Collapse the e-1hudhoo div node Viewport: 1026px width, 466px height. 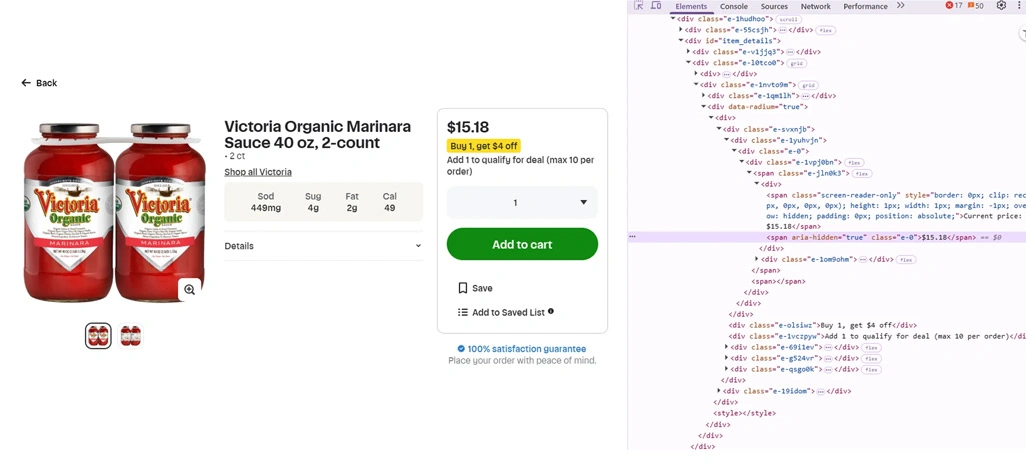[x=673, y=19]
